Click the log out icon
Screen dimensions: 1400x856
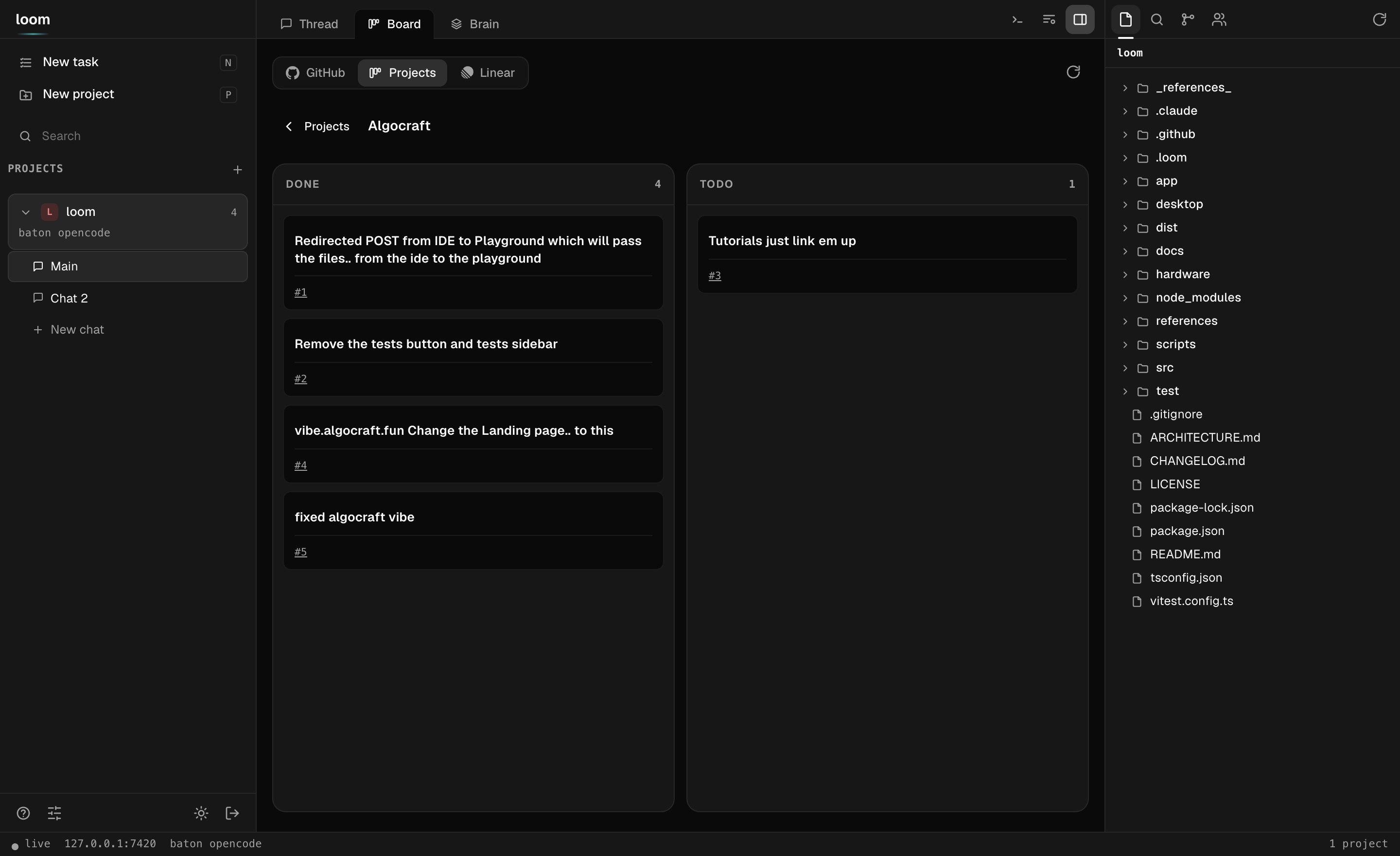(x=232, y=813)
